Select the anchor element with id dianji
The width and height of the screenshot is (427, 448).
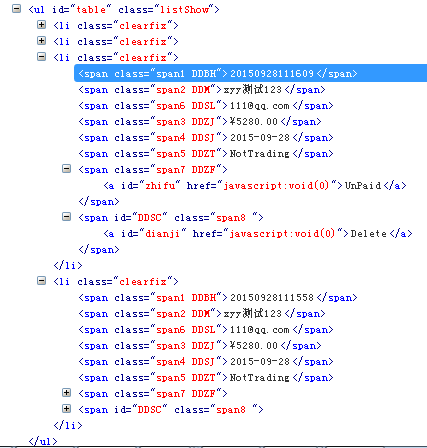click(x=258, y=233)
